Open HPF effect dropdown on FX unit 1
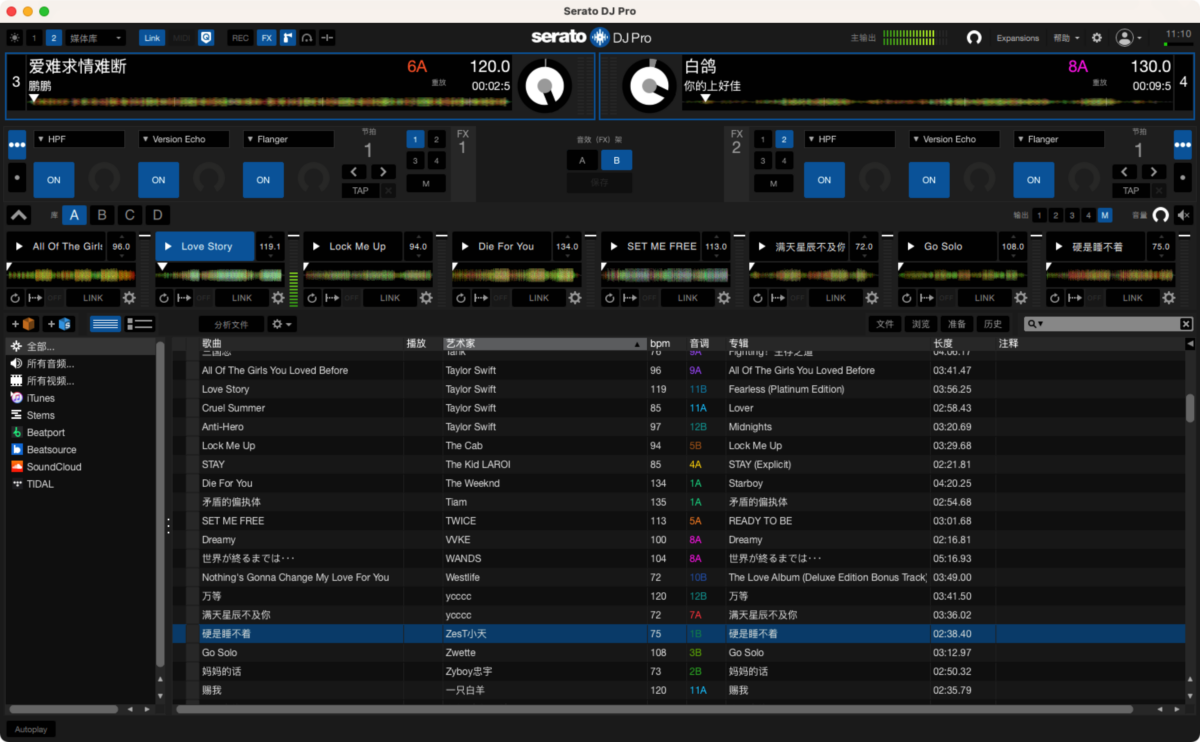Image resolution: width=1200 pixels, height=742 pixels. pos(79,139)
